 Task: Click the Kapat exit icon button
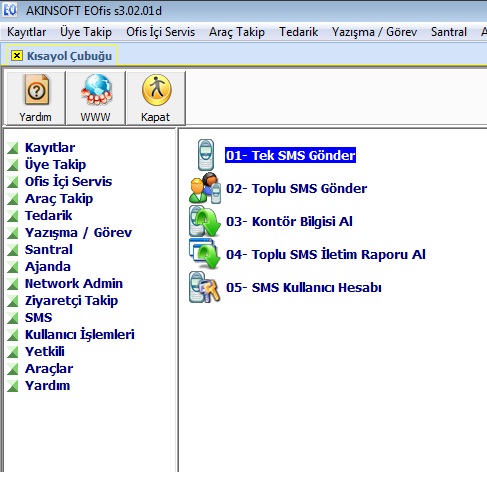pos(156,98)
